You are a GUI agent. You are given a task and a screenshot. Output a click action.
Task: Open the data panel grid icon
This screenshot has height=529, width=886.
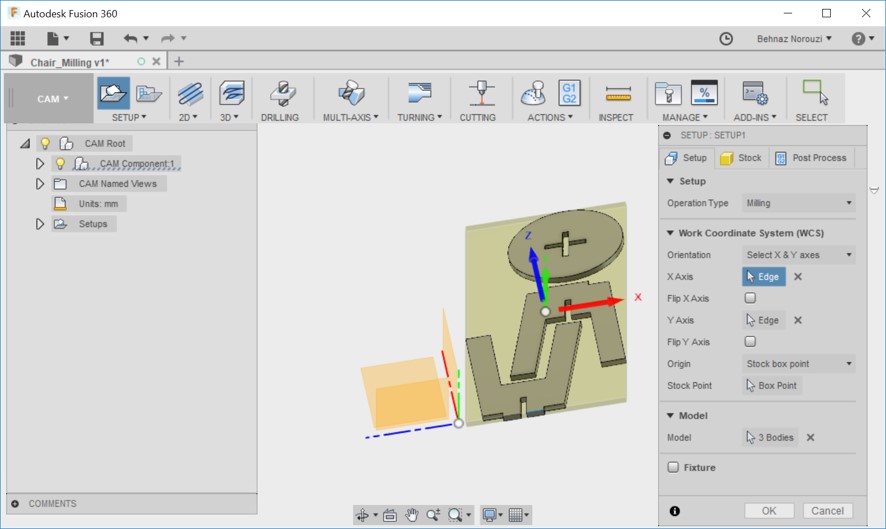tap(18, 38)
